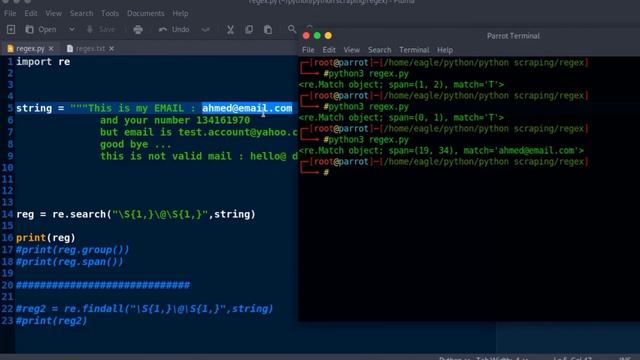The image size is (640, 360).
Task: Open the Parrot Terminal File menu
Action: 308,50
